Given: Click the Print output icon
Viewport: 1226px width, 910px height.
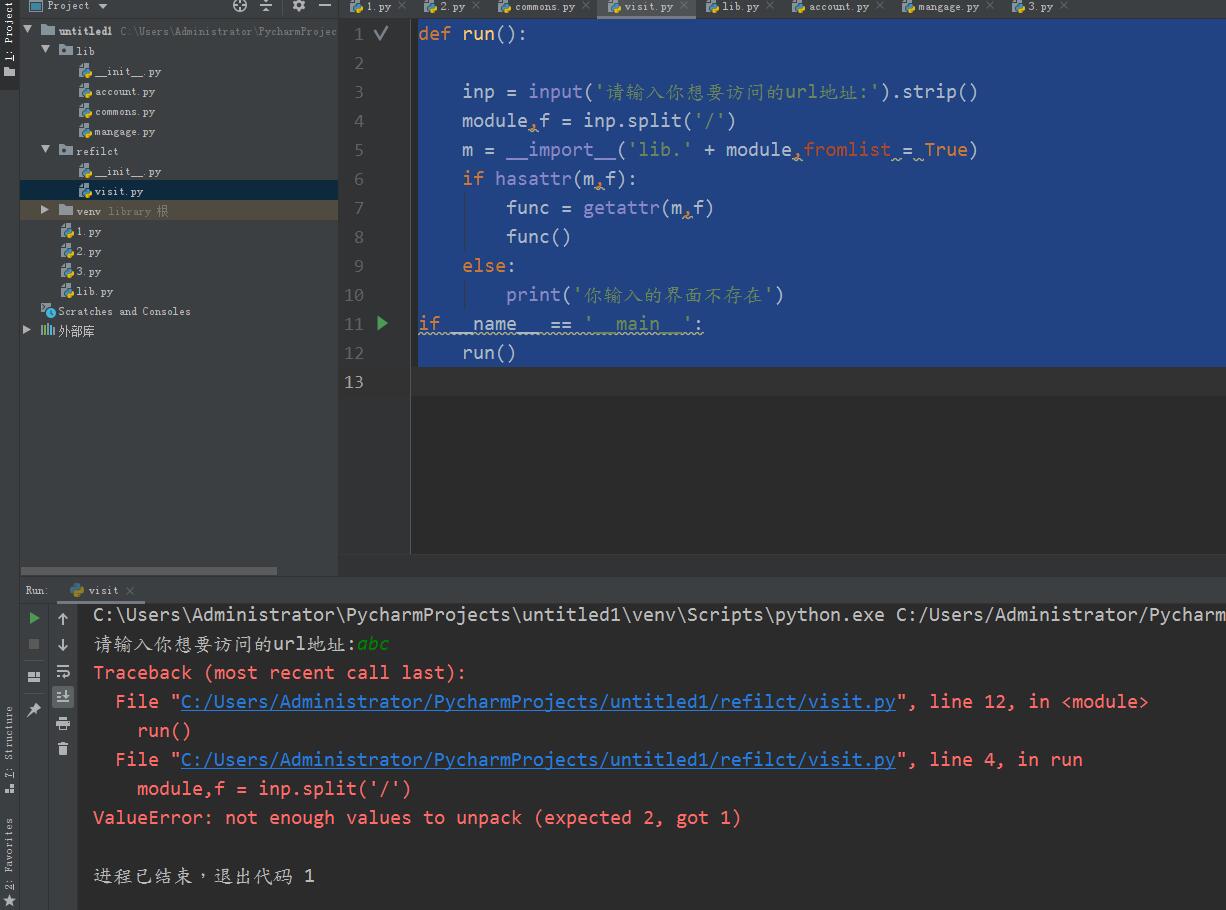Looking at the screenshot, I should (x=63, y=722).
